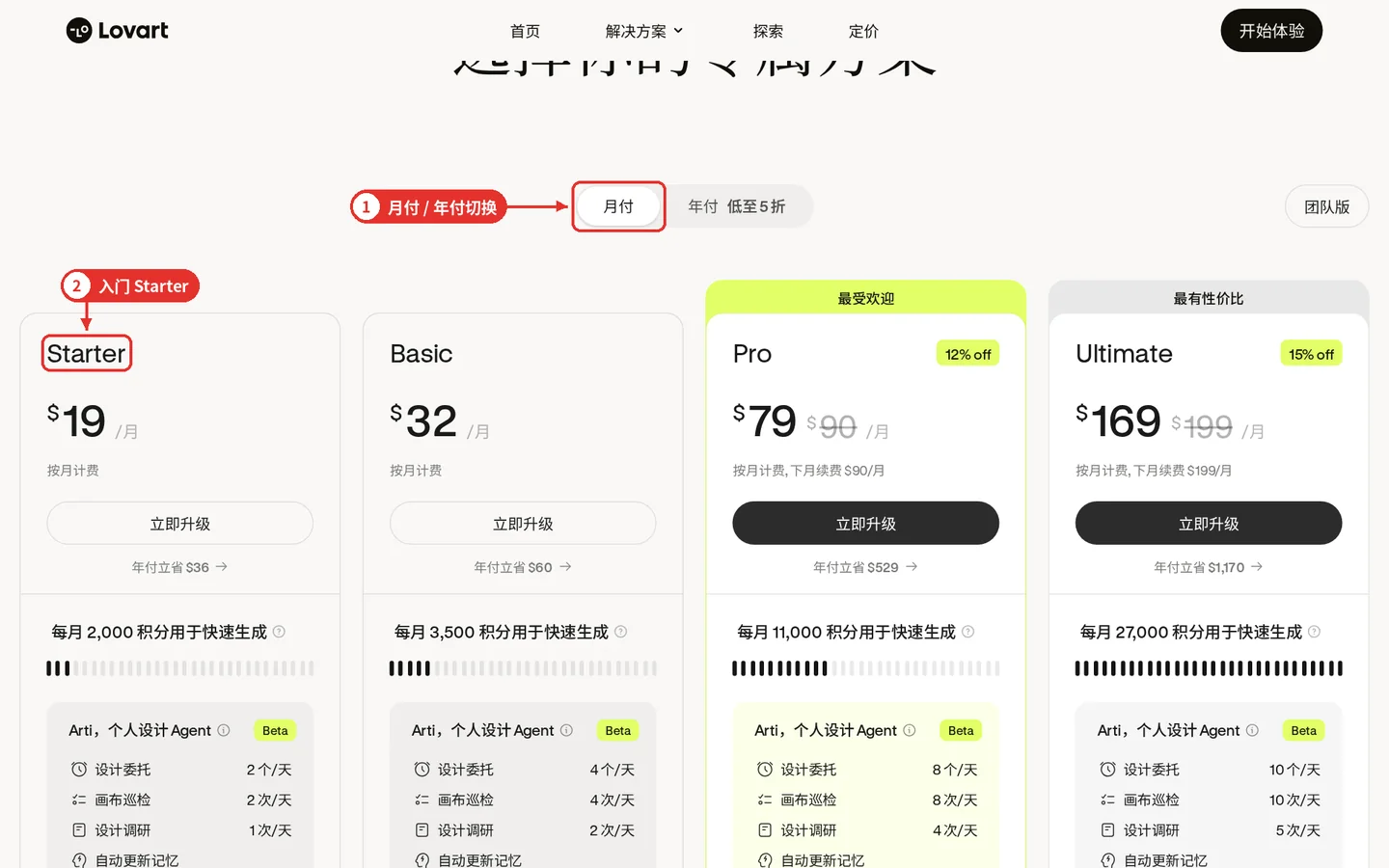
Task: Click 设计委托 clock icon in Ultimate card
Action: tap(1107, 770)
